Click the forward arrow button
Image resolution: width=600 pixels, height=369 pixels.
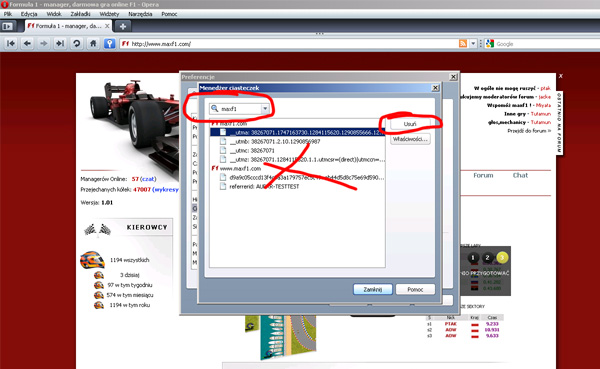click(44, 44)
